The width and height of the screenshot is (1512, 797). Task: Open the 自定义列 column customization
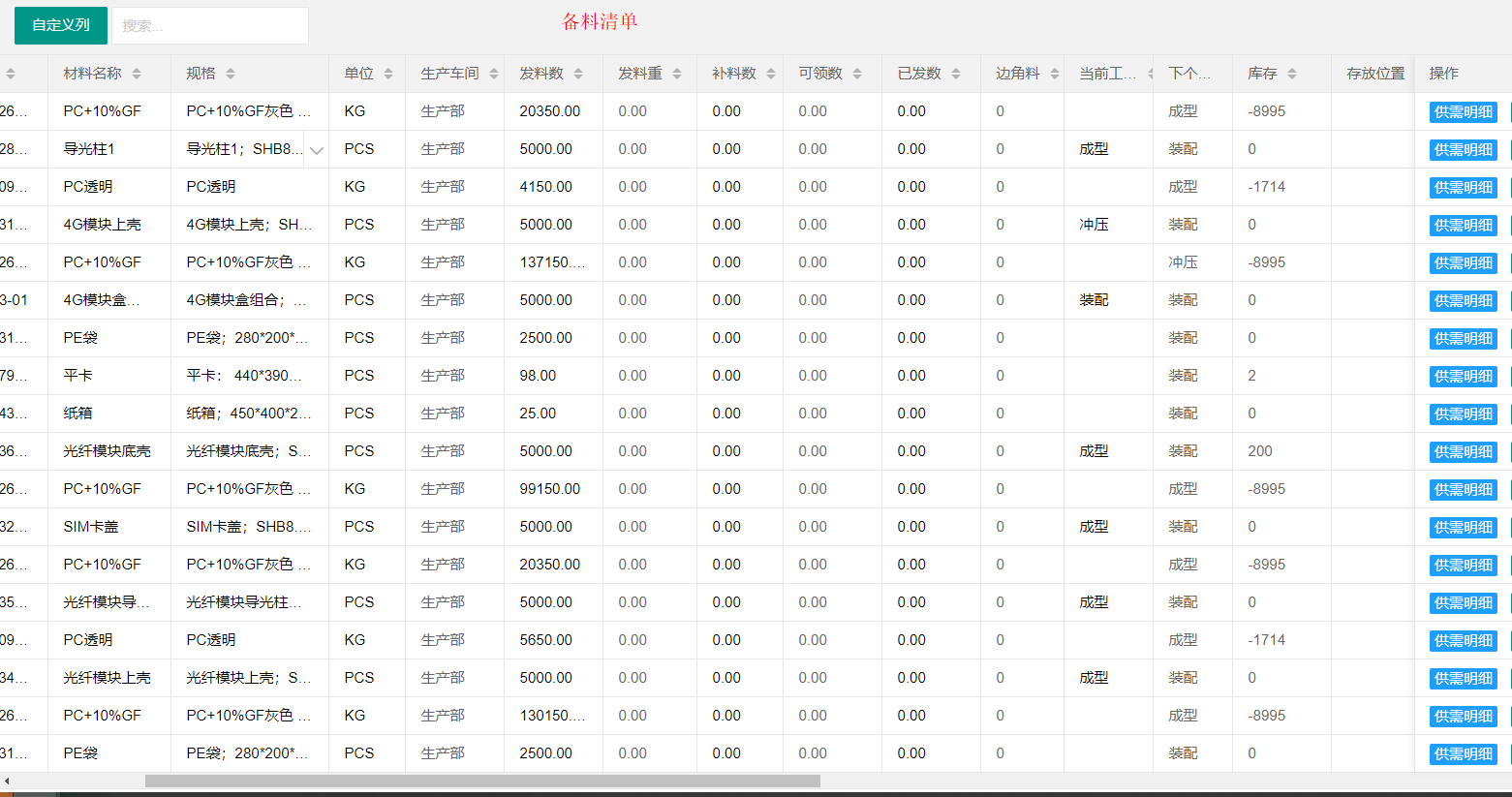tap(61, 25)
